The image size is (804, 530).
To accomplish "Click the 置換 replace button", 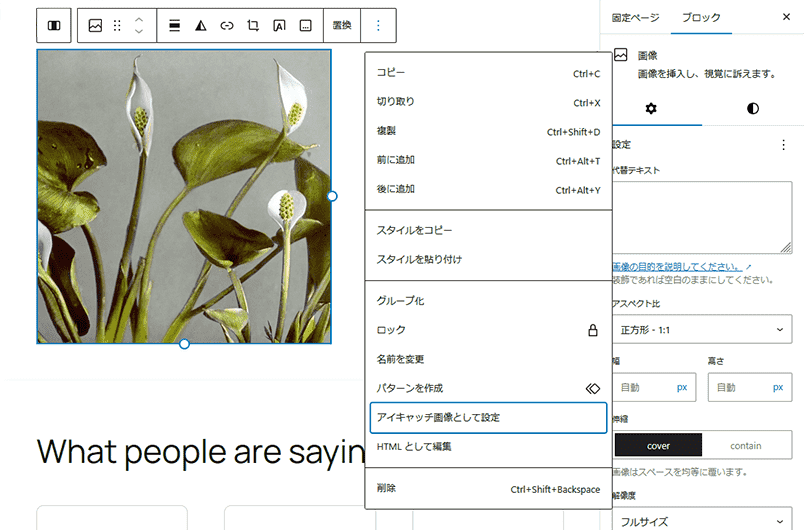I will click(x=342, y=26).
